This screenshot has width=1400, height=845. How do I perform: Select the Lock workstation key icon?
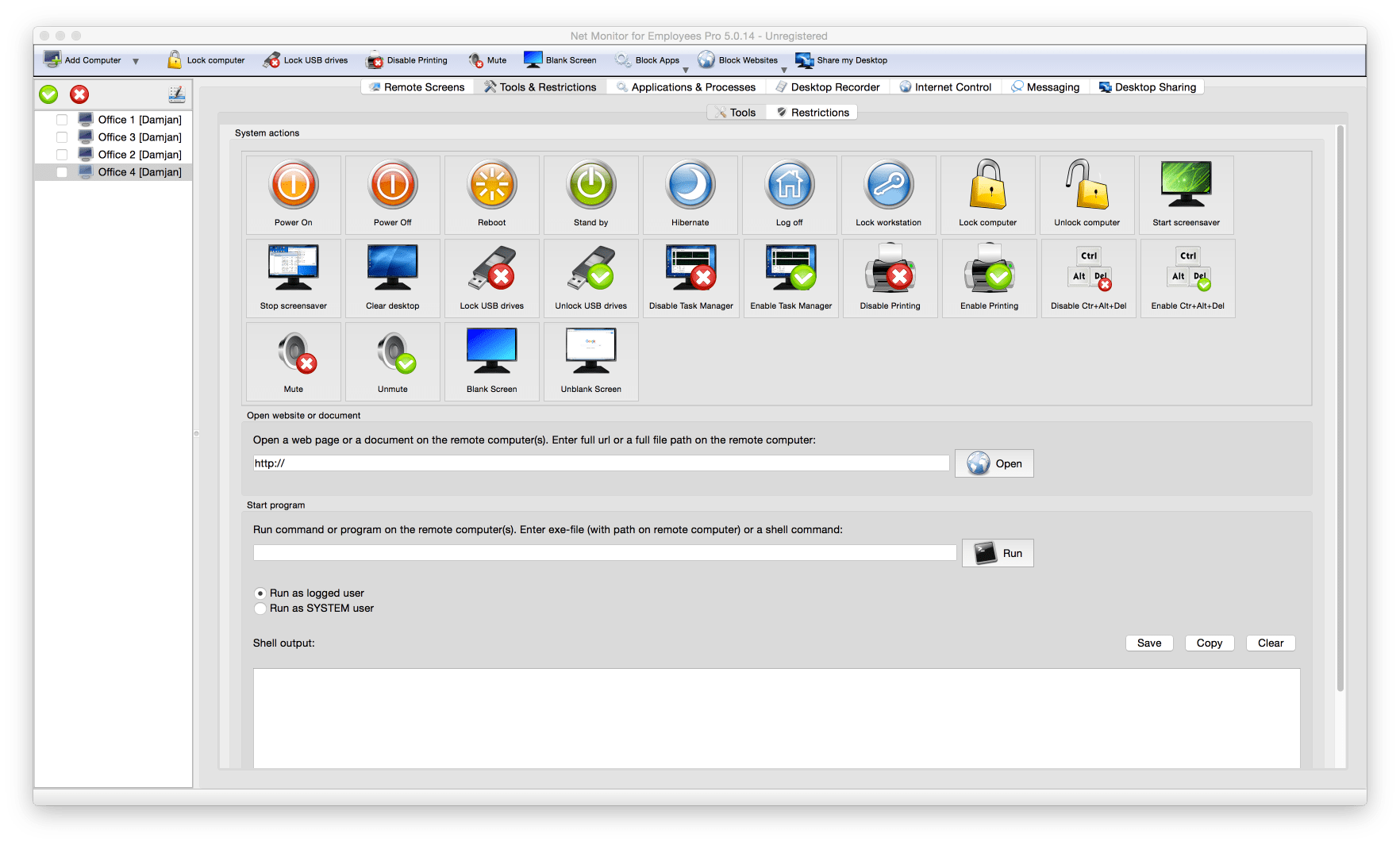(x=888, y=185)
